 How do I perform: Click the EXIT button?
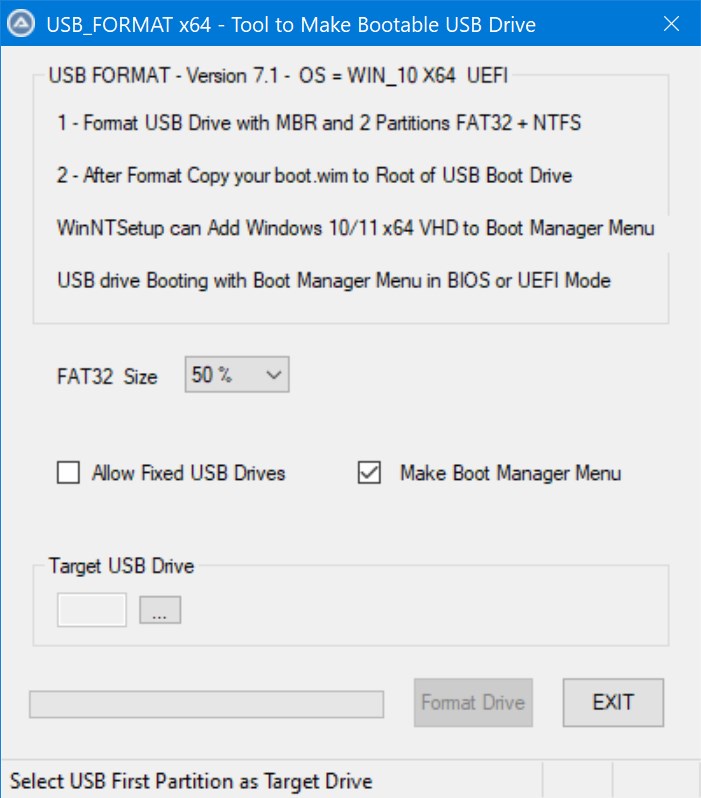pos(613,702)
